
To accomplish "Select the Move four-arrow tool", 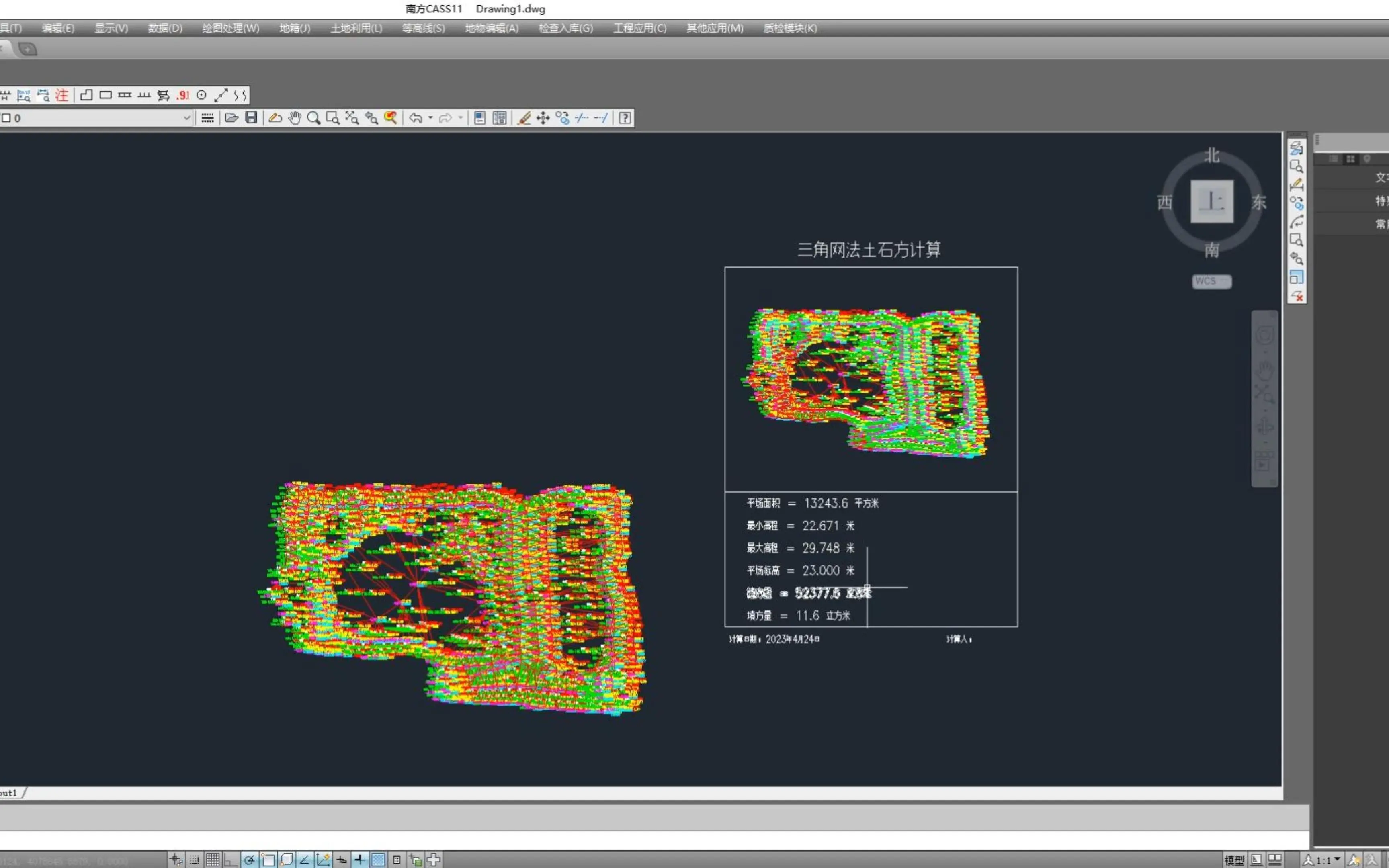I will 543,118.
